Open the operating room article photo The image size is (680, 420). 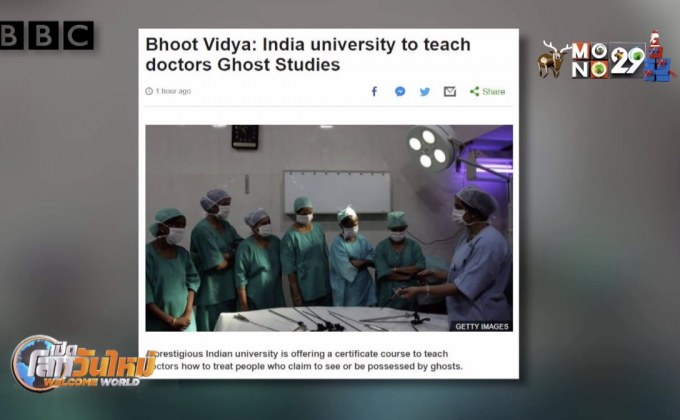(x=329, y=228)
